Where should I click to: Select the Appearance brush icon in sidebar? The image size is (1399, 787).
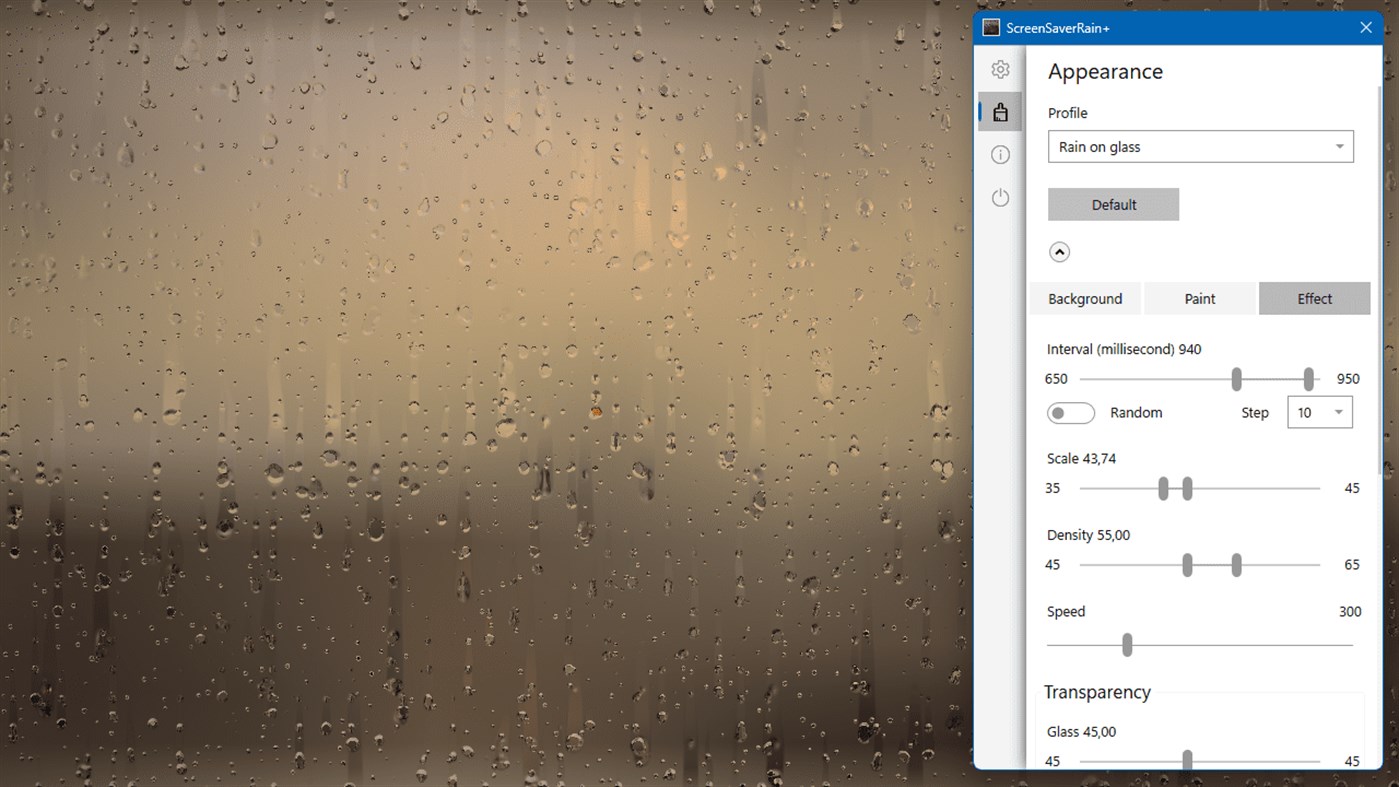click(x=1000, y=111)
